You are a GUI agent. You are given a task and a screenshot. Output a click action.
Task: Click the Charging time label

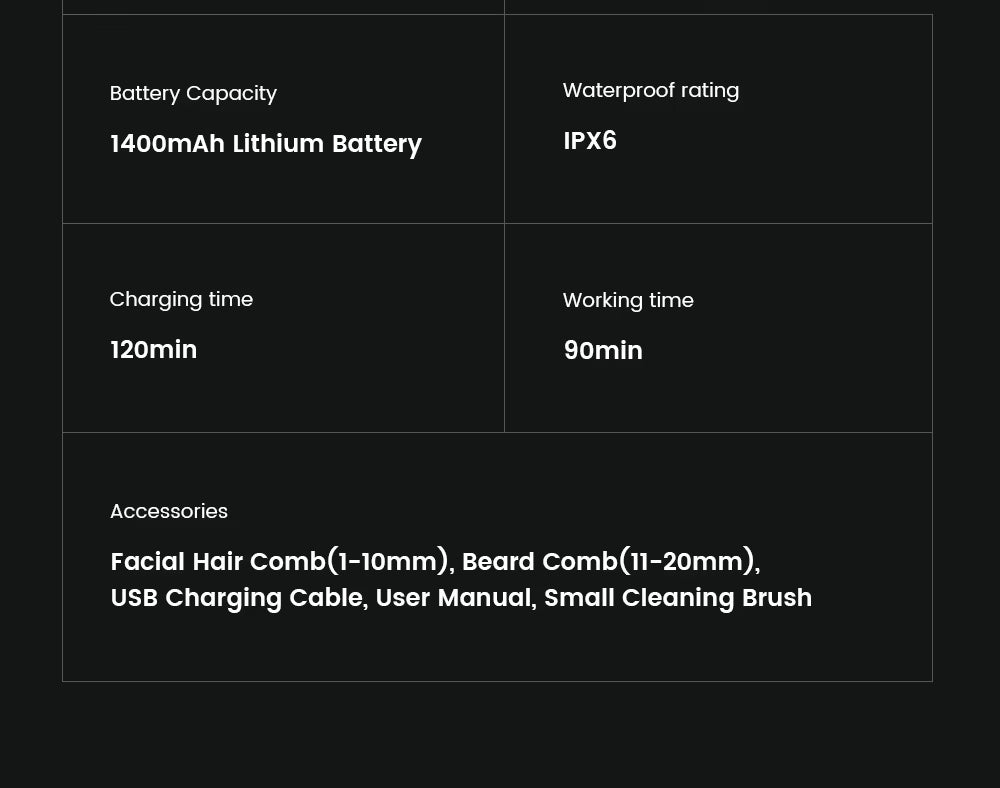click(181, 299)
